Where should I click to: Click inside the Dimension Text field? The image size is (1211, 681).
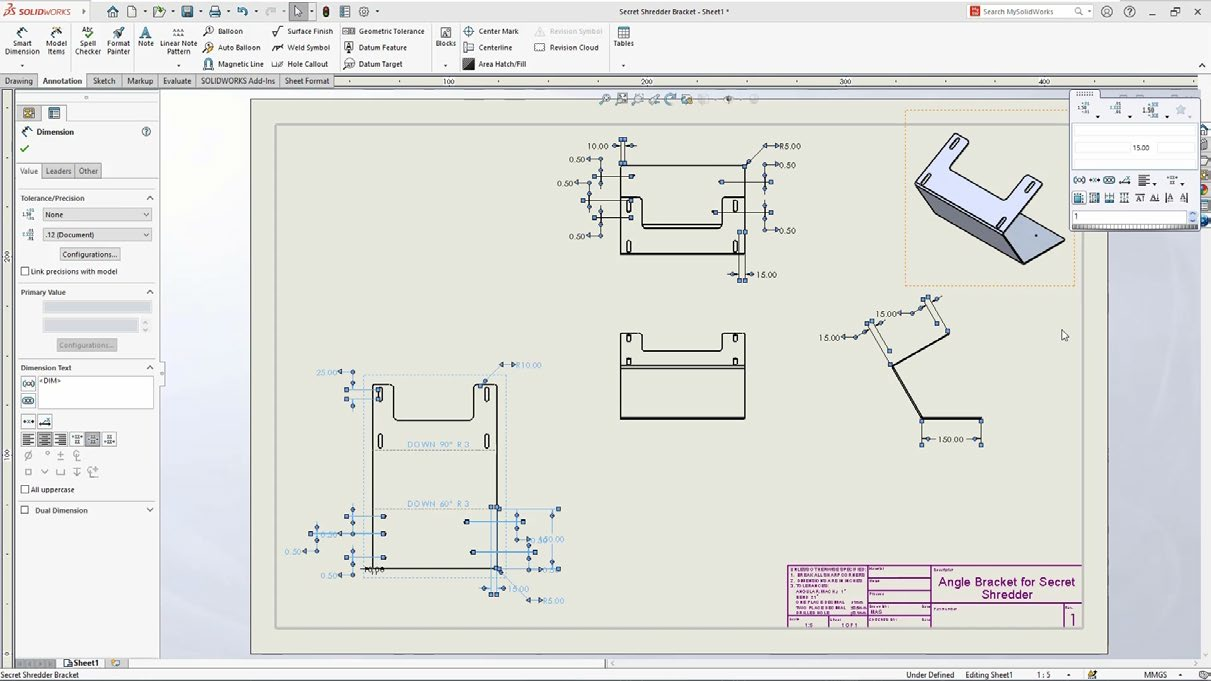pos(95,393)
